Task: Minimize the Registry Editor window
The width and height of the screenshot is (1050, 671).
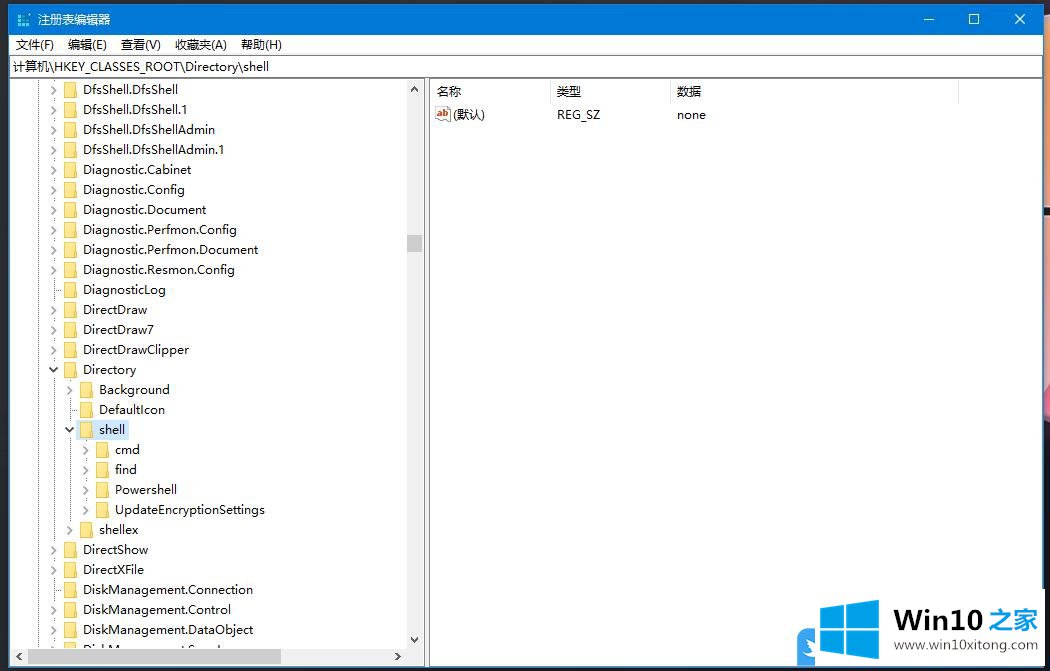Action: tap(929, 19)
